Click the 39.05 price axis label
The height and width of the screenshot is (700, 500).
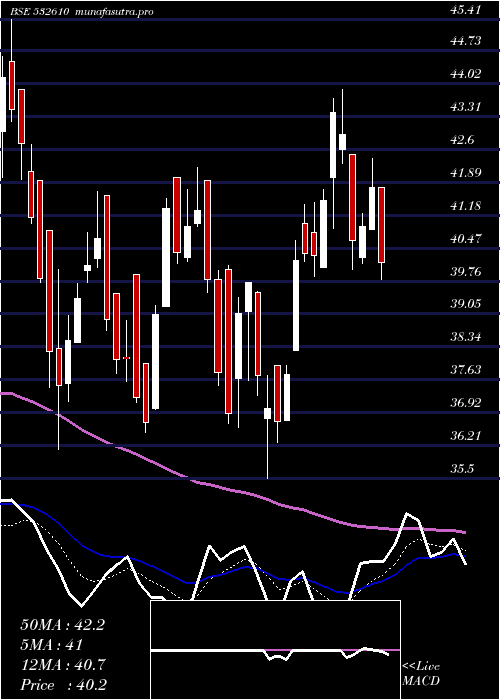coord(466,304)
